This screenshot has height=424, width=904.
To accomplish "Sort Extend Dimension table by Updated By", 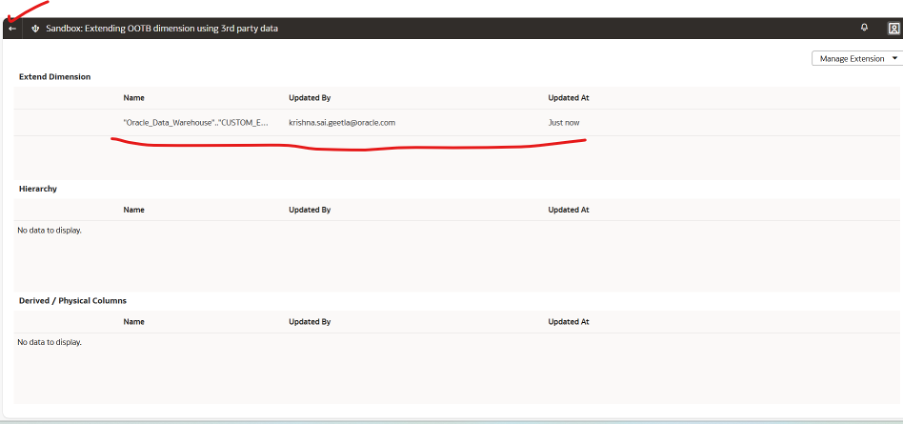I will coord(310,98).
